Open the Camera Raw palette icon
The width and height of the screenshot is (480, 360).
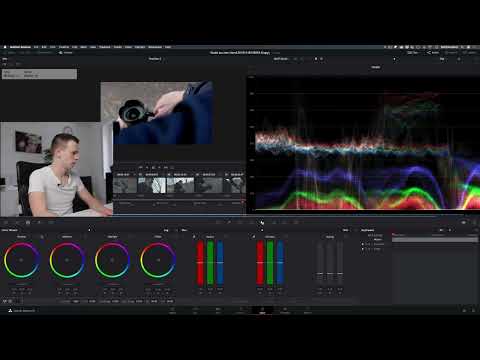click(x=6, y=222)
